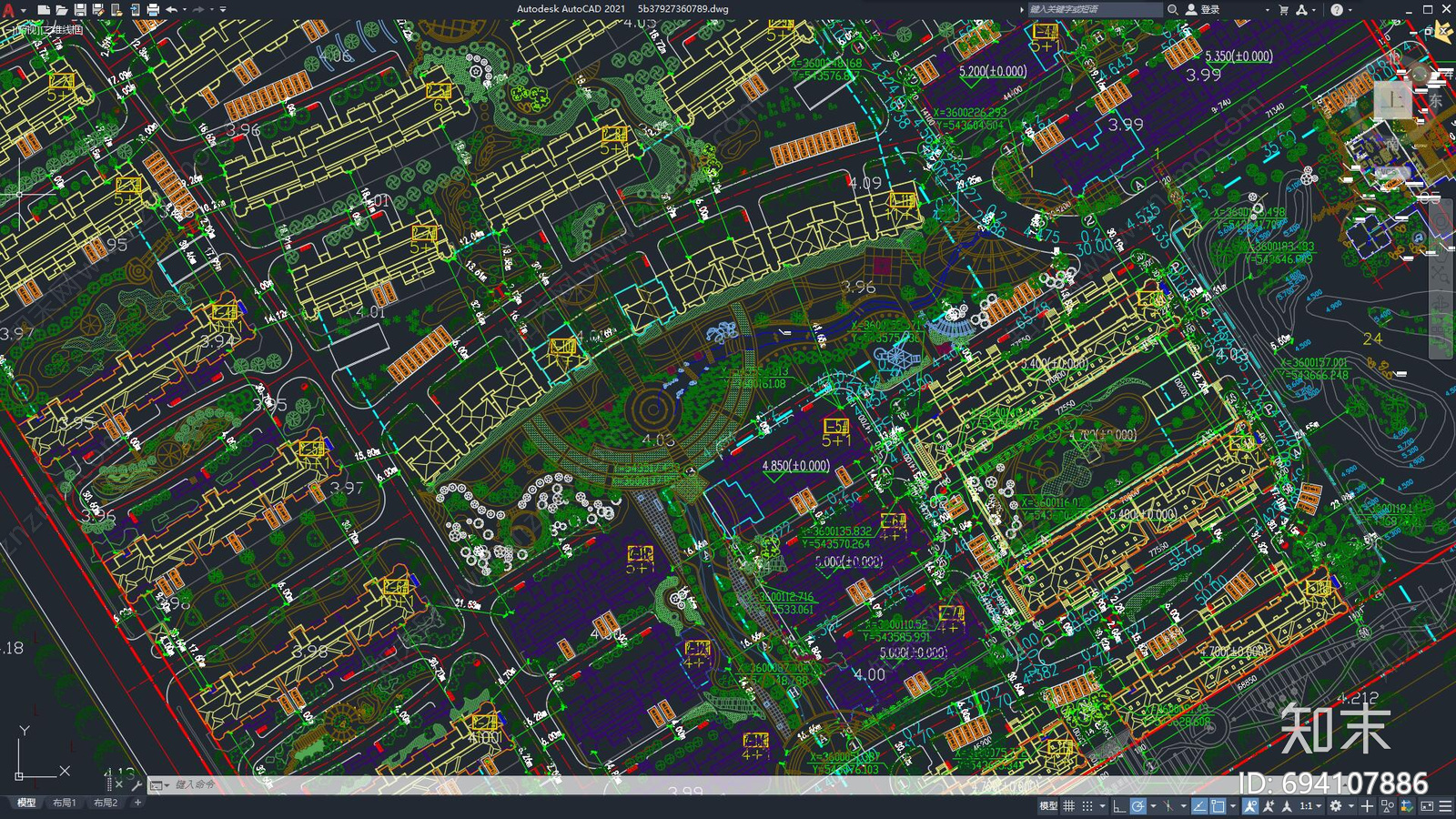
Task: Toggle clean screen icon
Action: tap(1427, 806)
